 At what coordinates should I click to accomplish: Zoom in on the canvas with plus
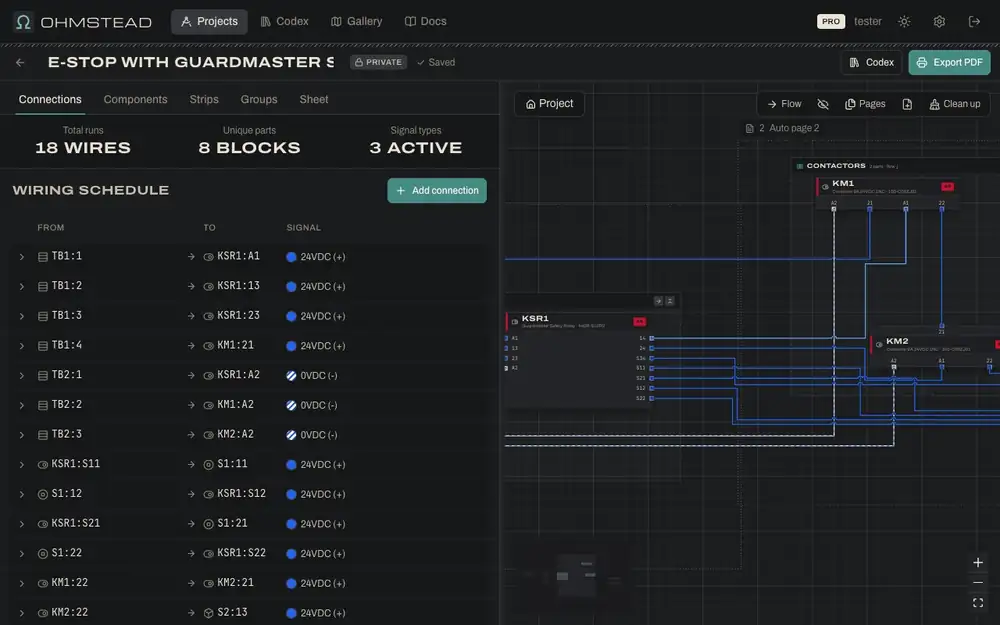[978, 562]
